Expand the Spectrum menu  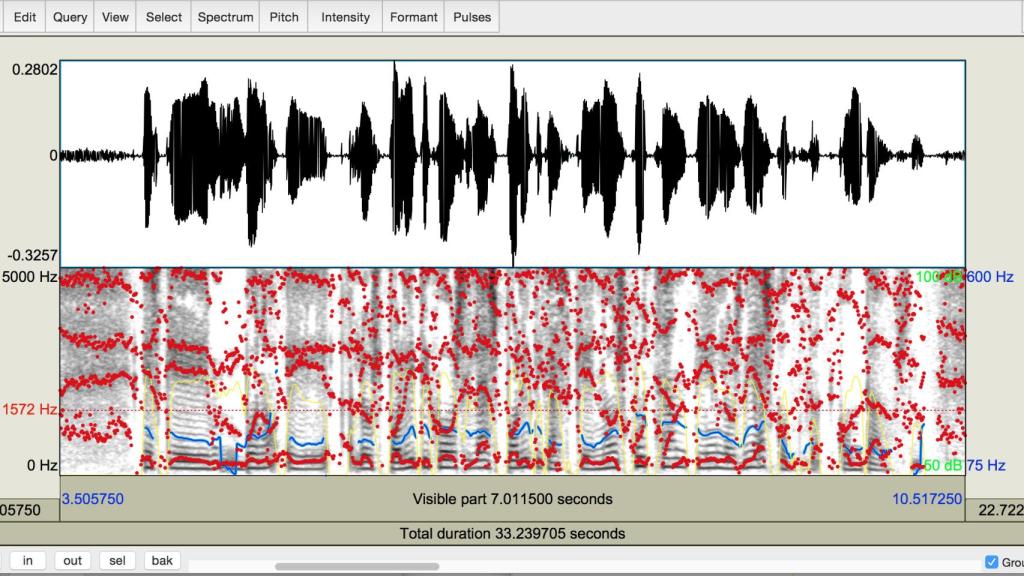225,17
